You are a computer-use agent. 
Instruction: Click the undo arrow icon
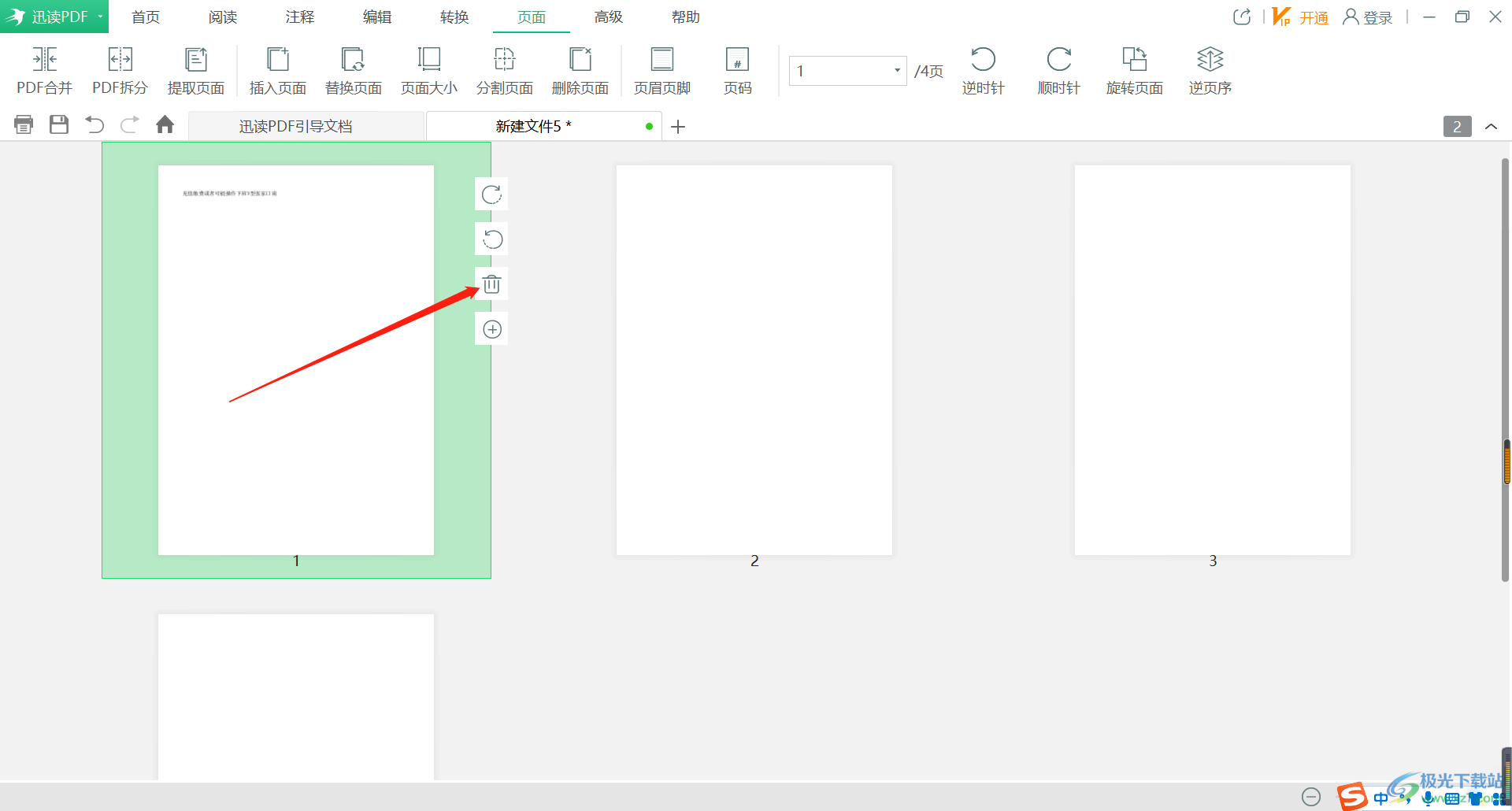coord(94,124)
